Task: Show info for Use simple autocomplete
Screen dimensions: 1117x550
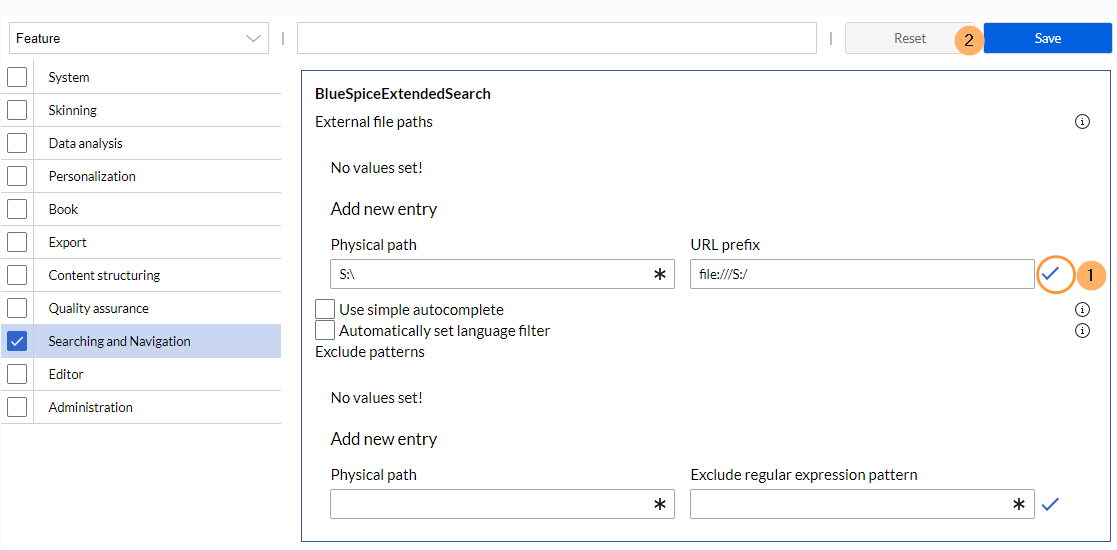Action: (1082, 310)
